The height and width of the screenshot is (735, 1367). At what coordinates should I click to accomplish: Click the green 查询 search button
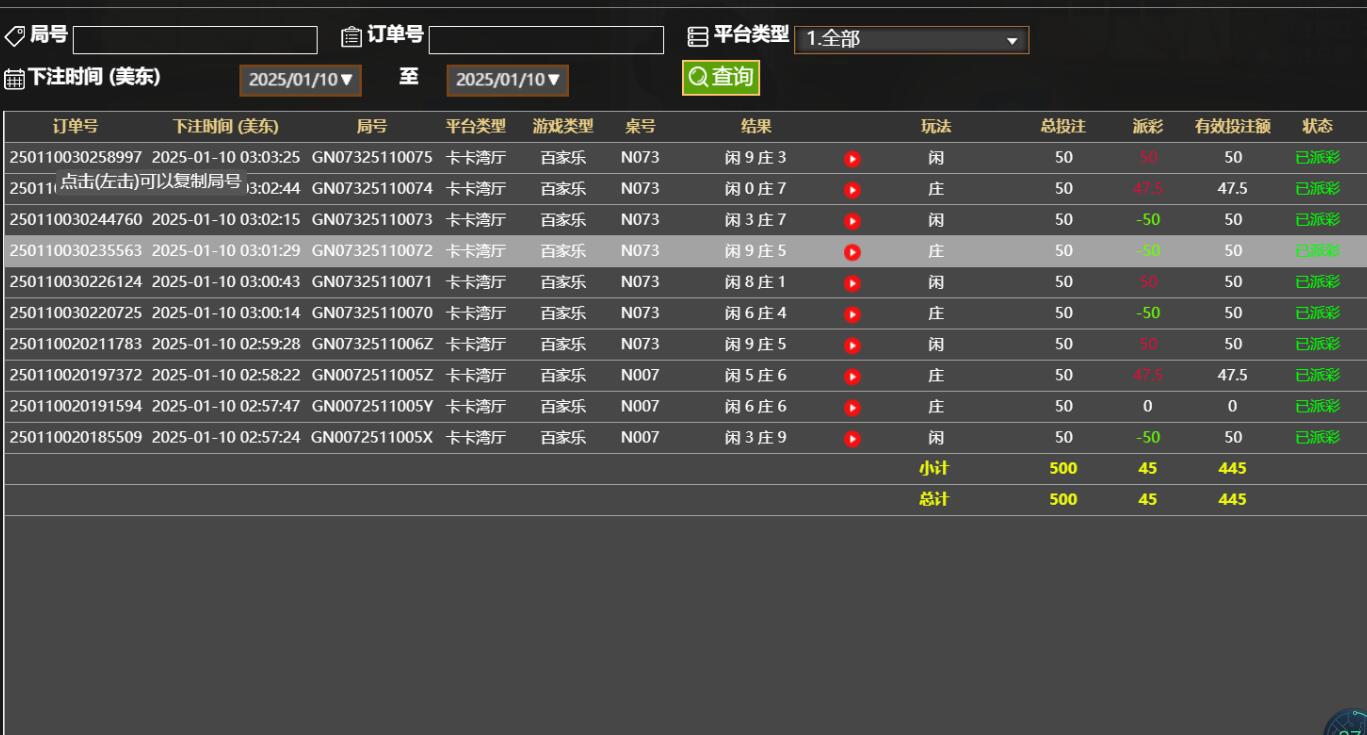tap(720, 78)
